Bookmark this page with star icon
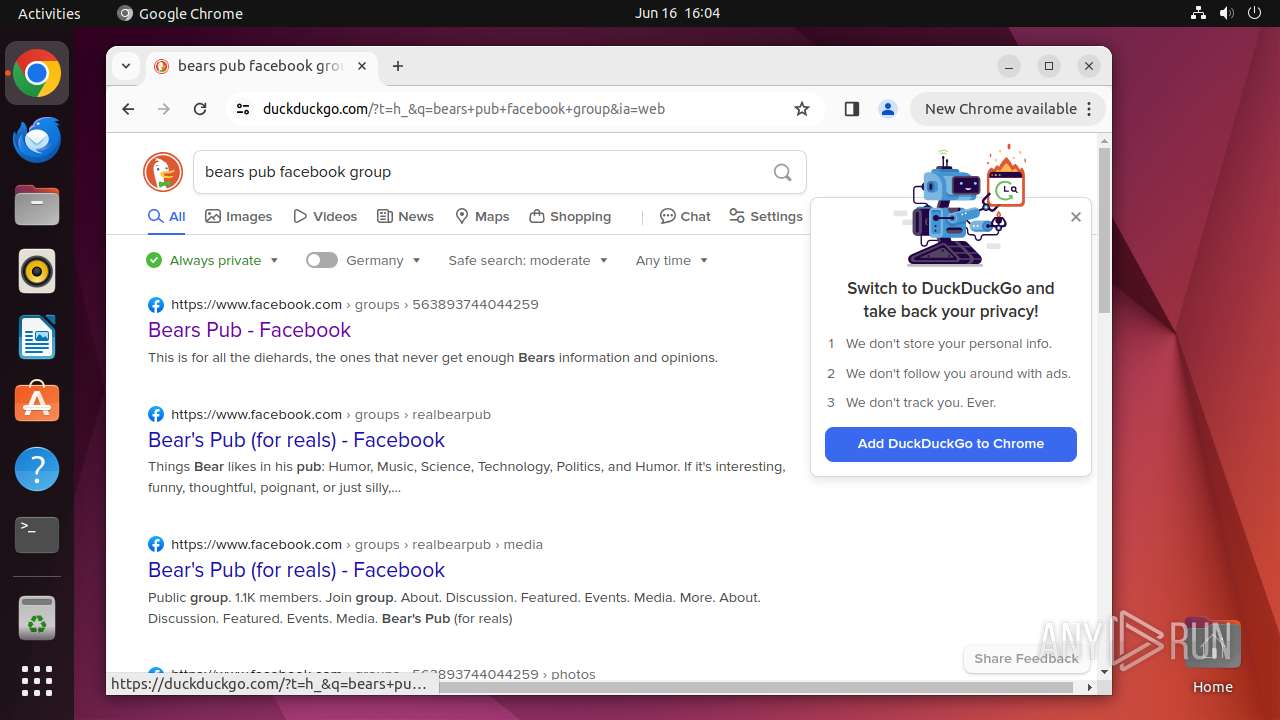 pos(802,109)
